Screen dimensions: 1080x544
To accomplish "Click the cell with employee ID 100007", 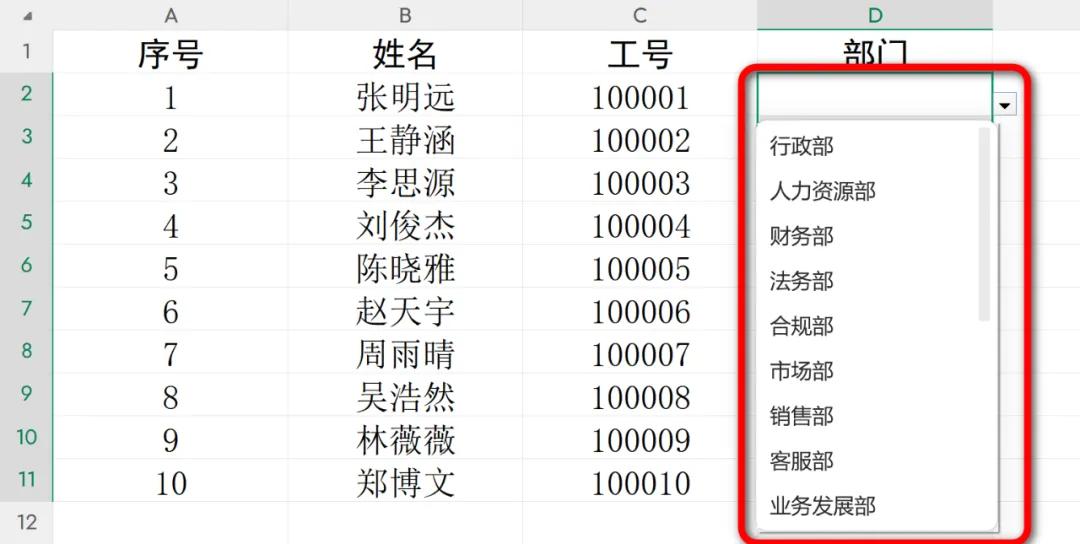I will pos(640,351).
